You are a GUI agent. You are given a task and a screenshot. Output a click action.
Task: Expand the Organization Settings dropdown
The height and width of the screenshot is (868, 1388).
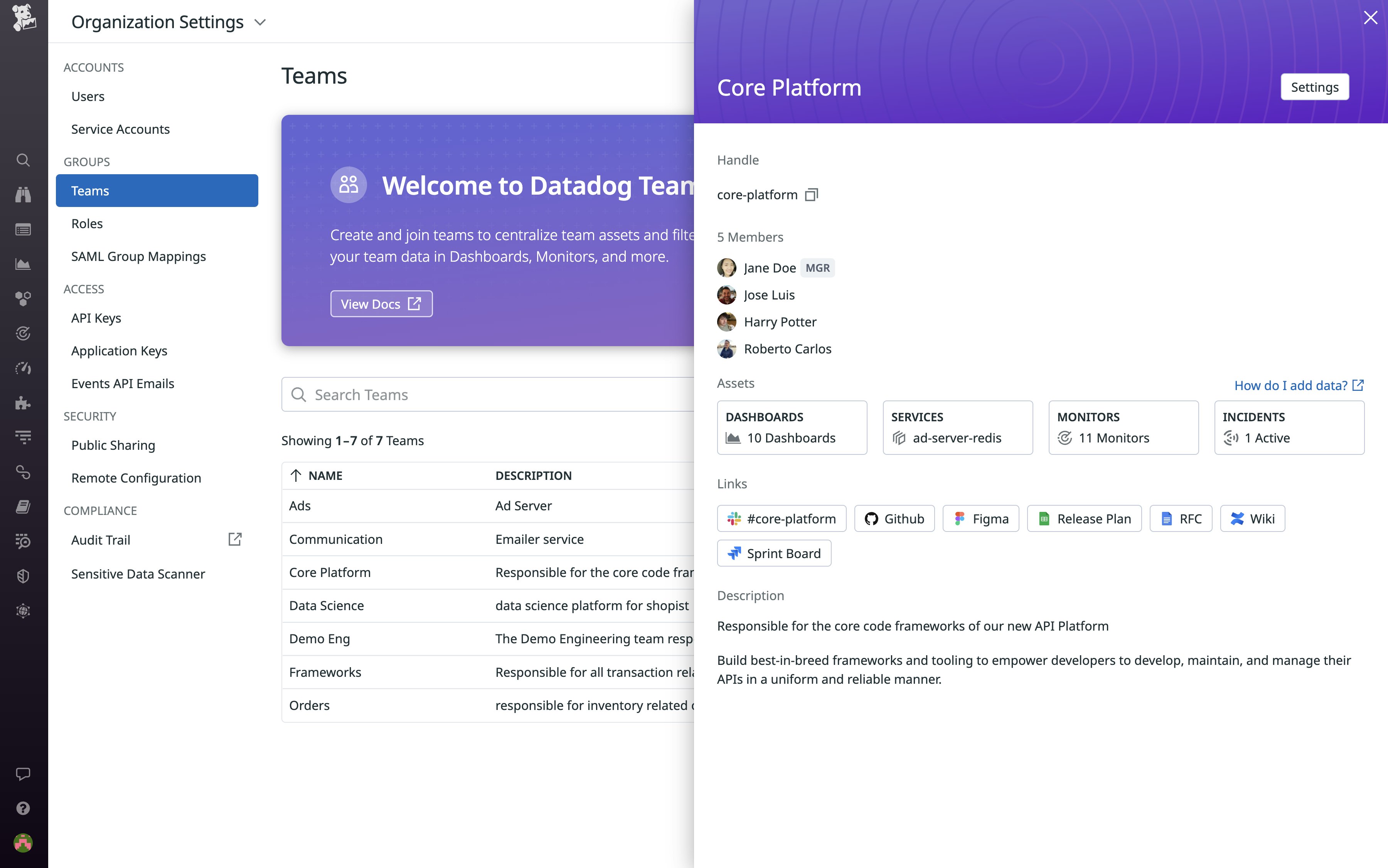(259, 22)
